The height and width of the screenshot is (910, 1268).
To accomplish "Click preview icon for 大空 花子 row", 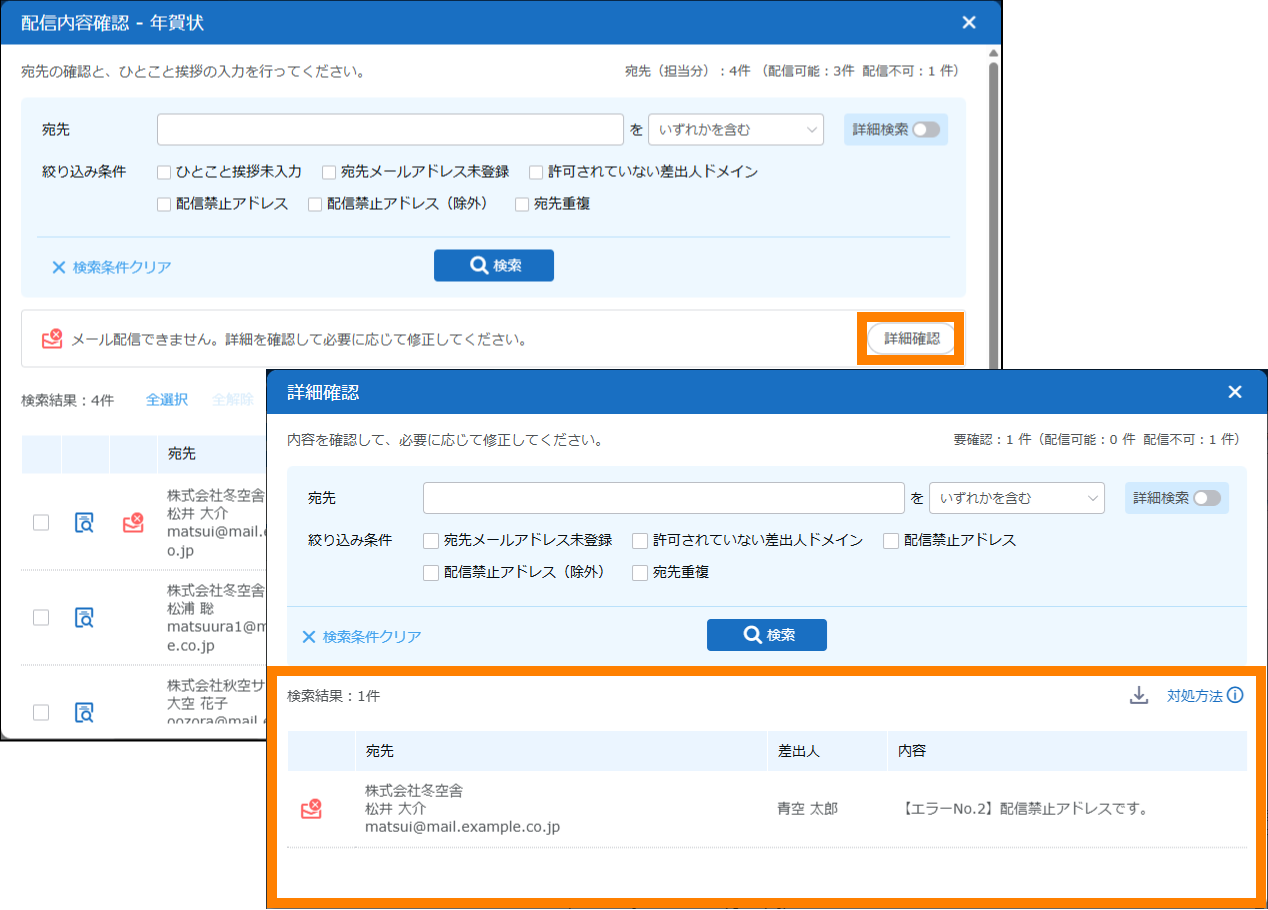I will pos(85,712).
